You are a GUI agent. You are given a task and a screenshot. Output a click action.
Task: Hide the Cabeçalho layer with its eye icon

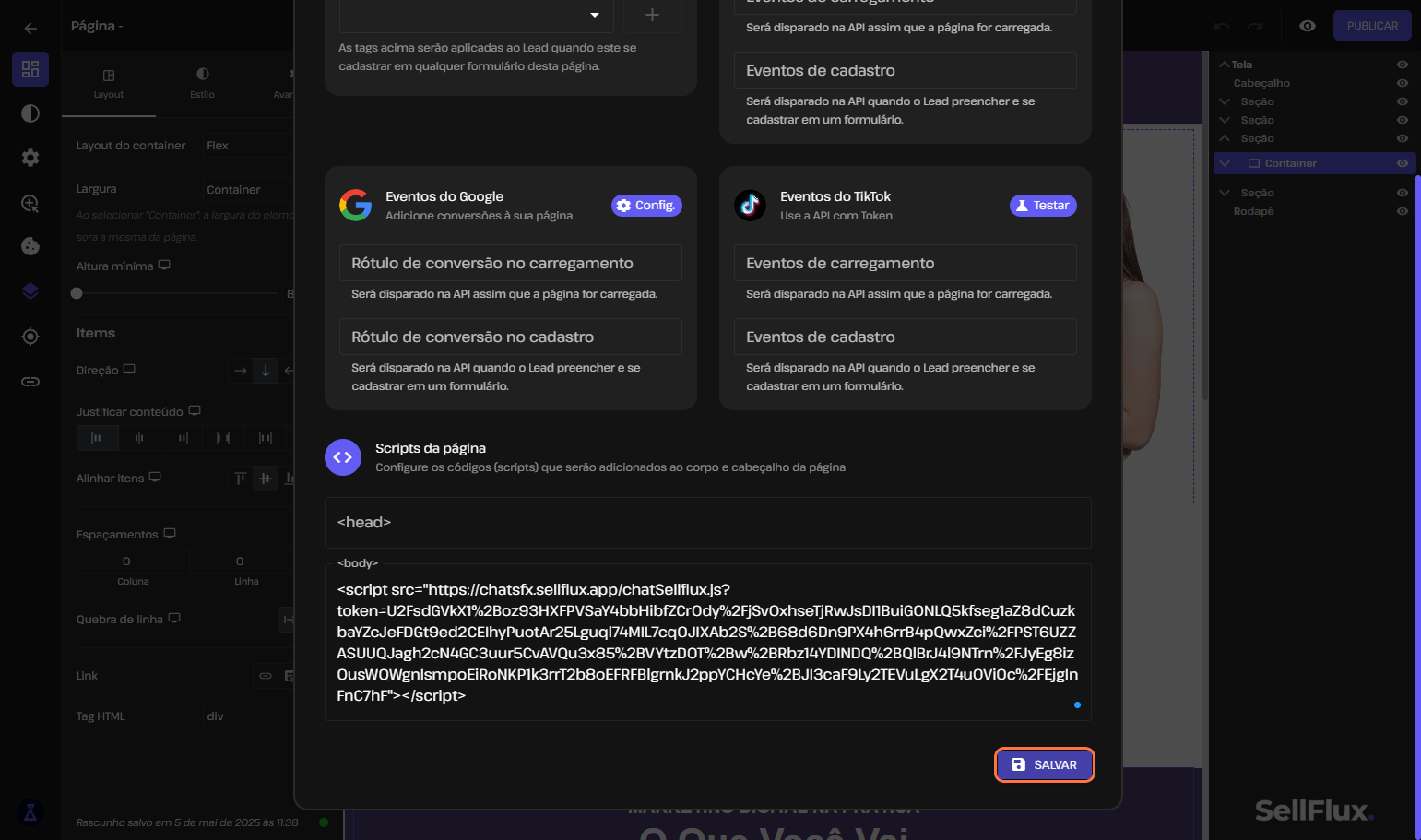point(1403,83)
